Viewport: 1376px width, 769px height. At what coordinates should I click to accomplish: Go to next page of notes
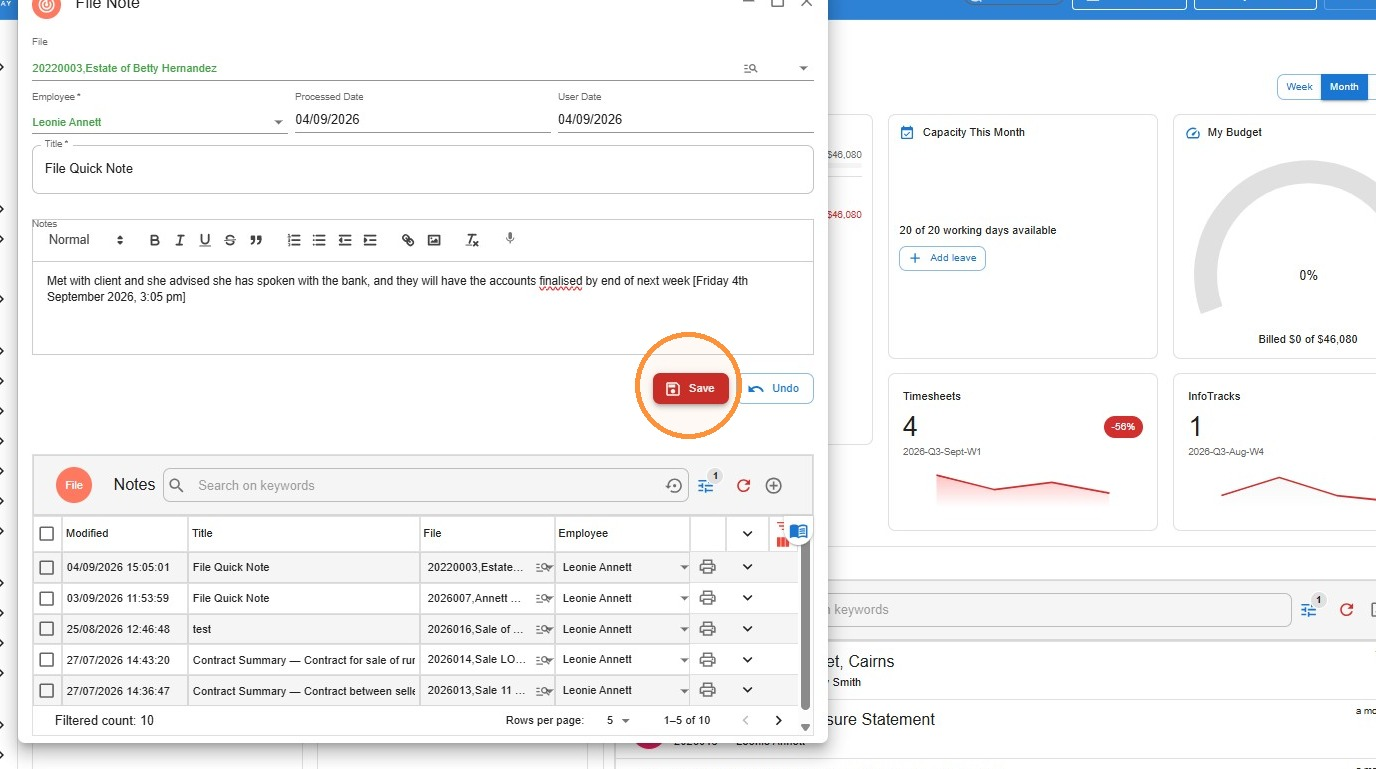pyautogui.click(x=779, y=720)
